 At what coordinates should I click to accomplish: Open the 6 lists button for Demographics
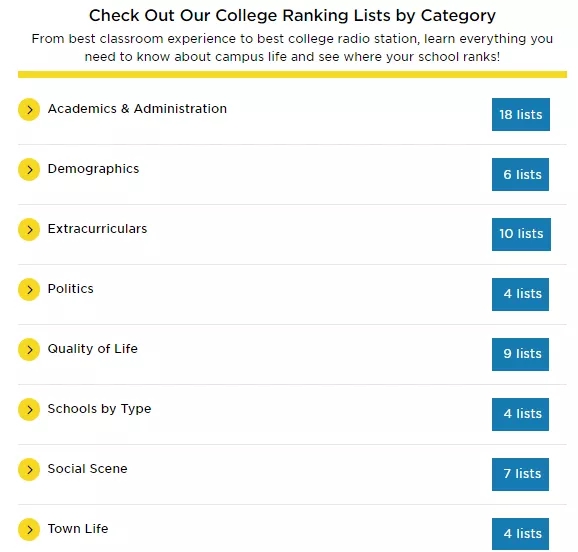520,174
